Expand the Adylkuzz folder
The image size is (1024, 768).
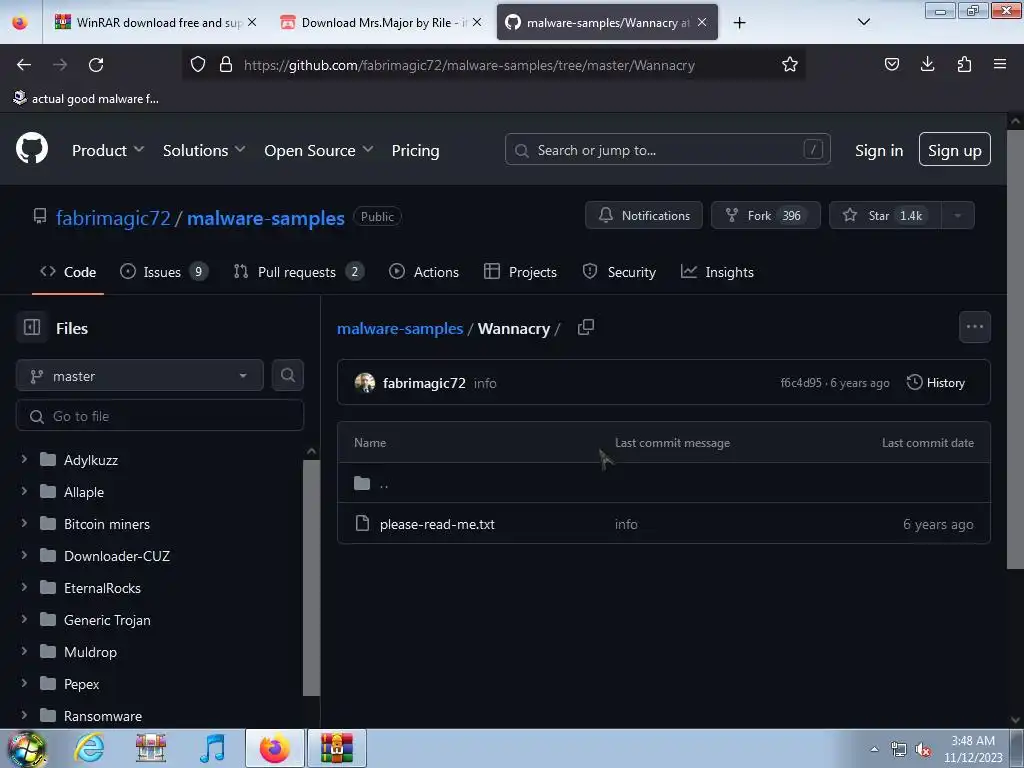coord(24,459)
